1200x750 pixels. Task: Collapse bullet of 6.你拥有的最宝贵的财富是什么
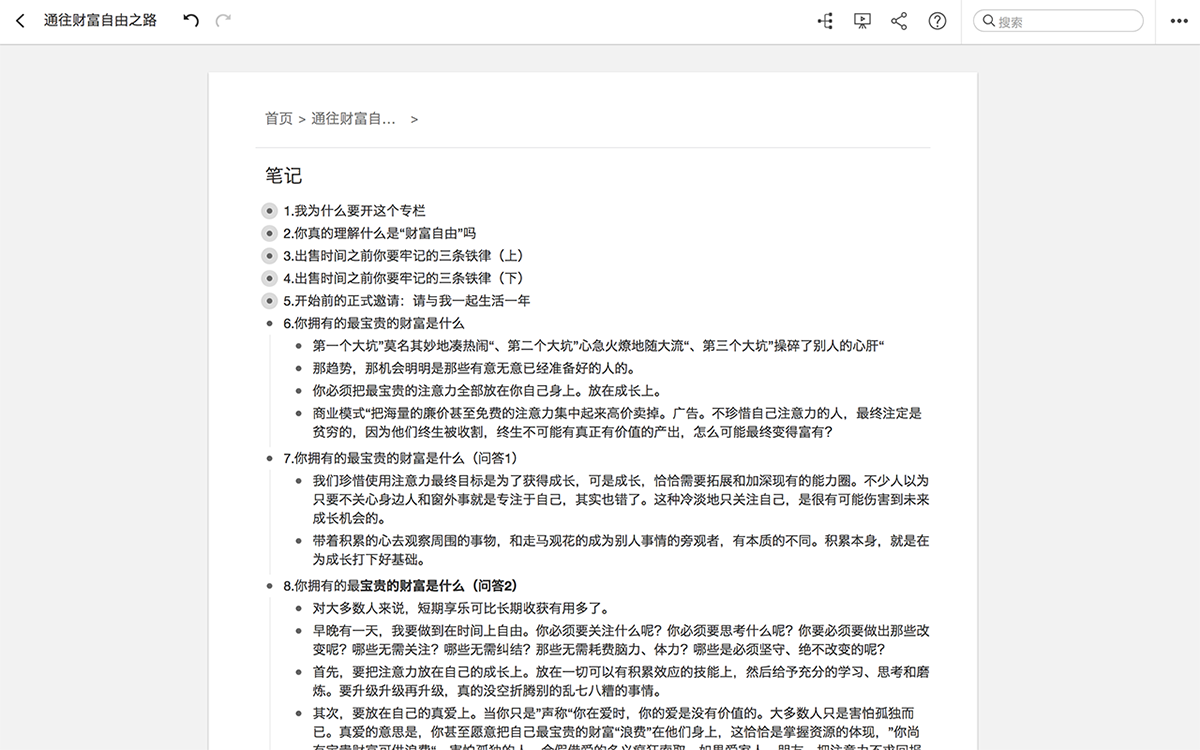click(269, 323)
